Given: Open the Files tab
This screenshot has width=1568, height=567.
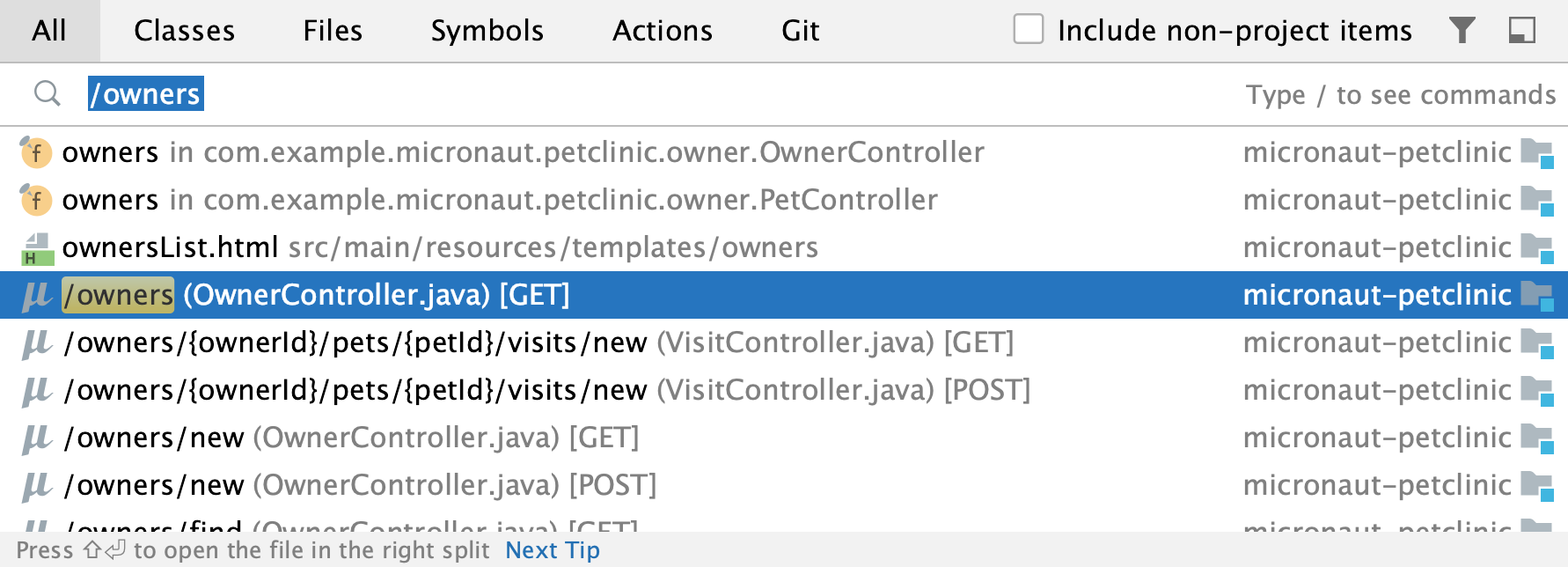Looking at the screenshot, I should pos(333,31).
